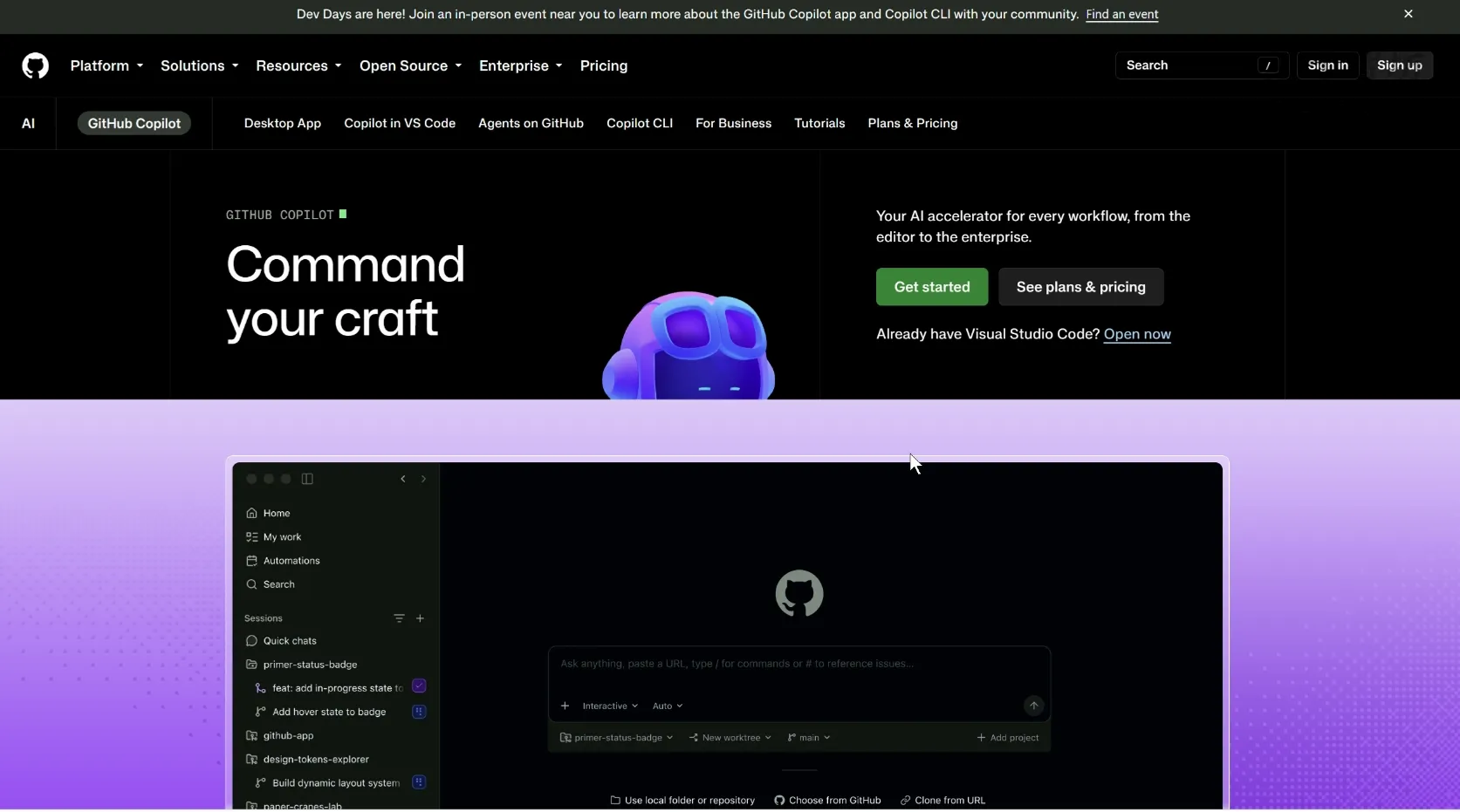1460x812 pixels.
Task: Follow the Find an event link
Action: pos(1122,15)
